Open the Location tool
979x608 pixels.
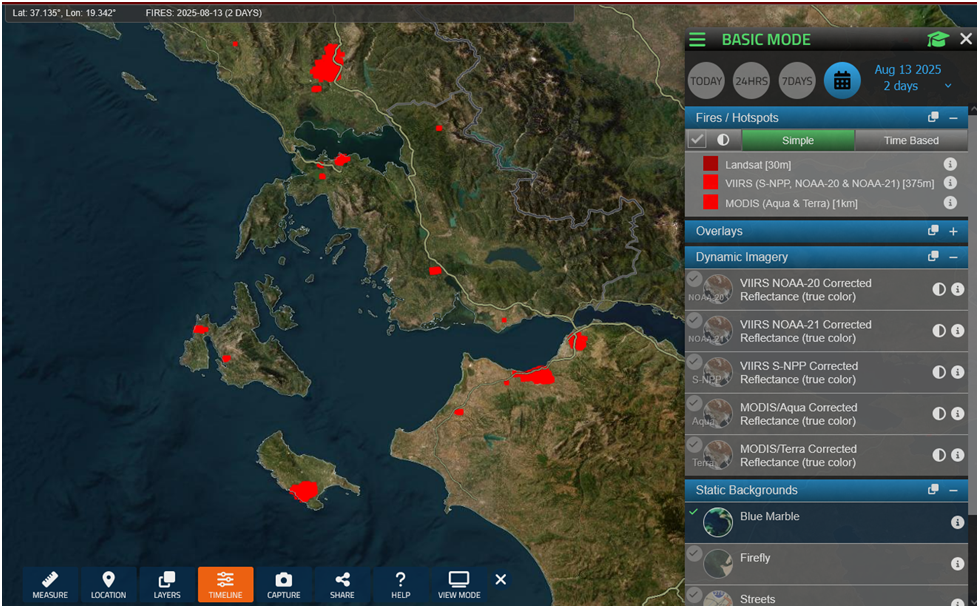(x=108, y=585)
